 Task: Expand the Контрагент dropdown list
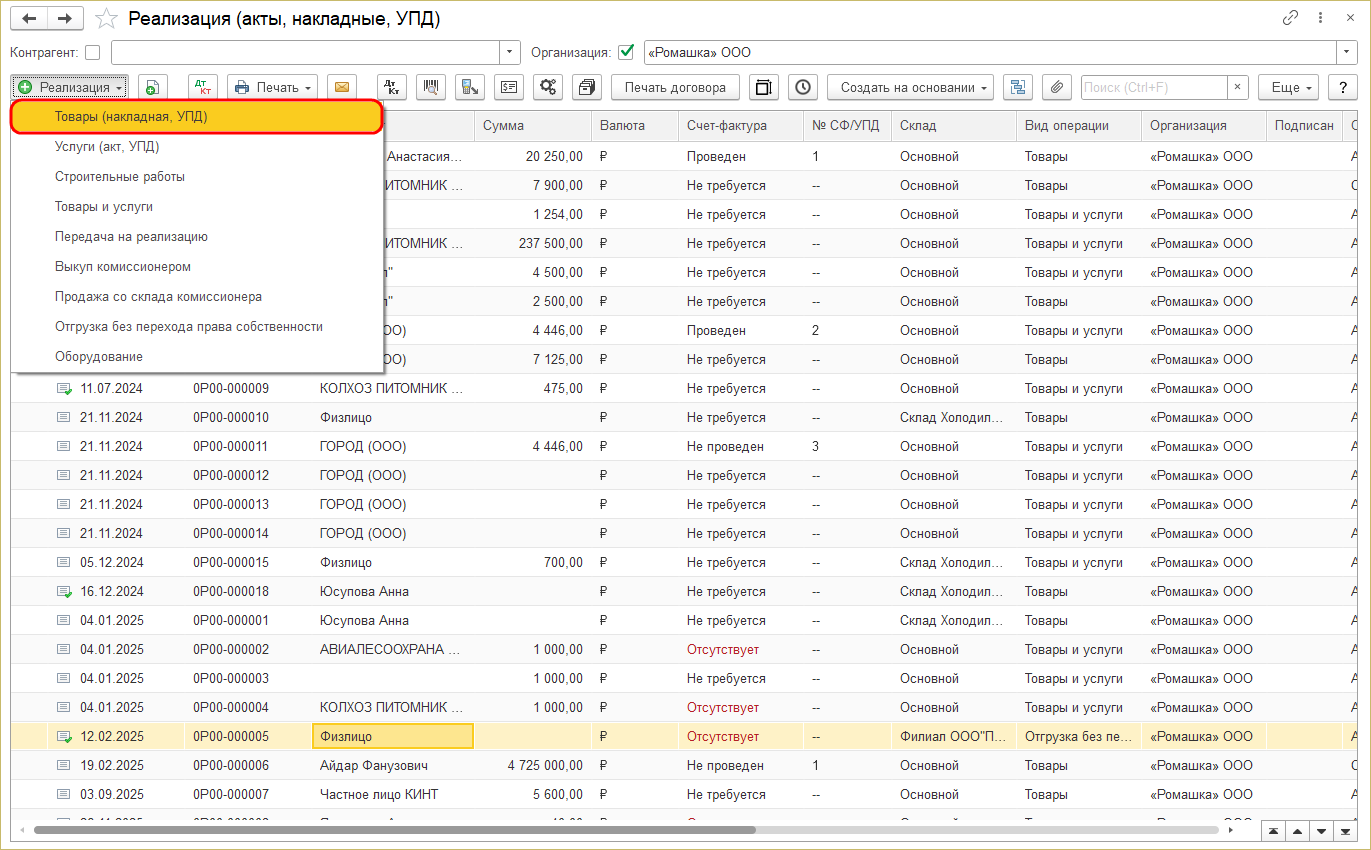pyautogui.click(x=510, y=53)
